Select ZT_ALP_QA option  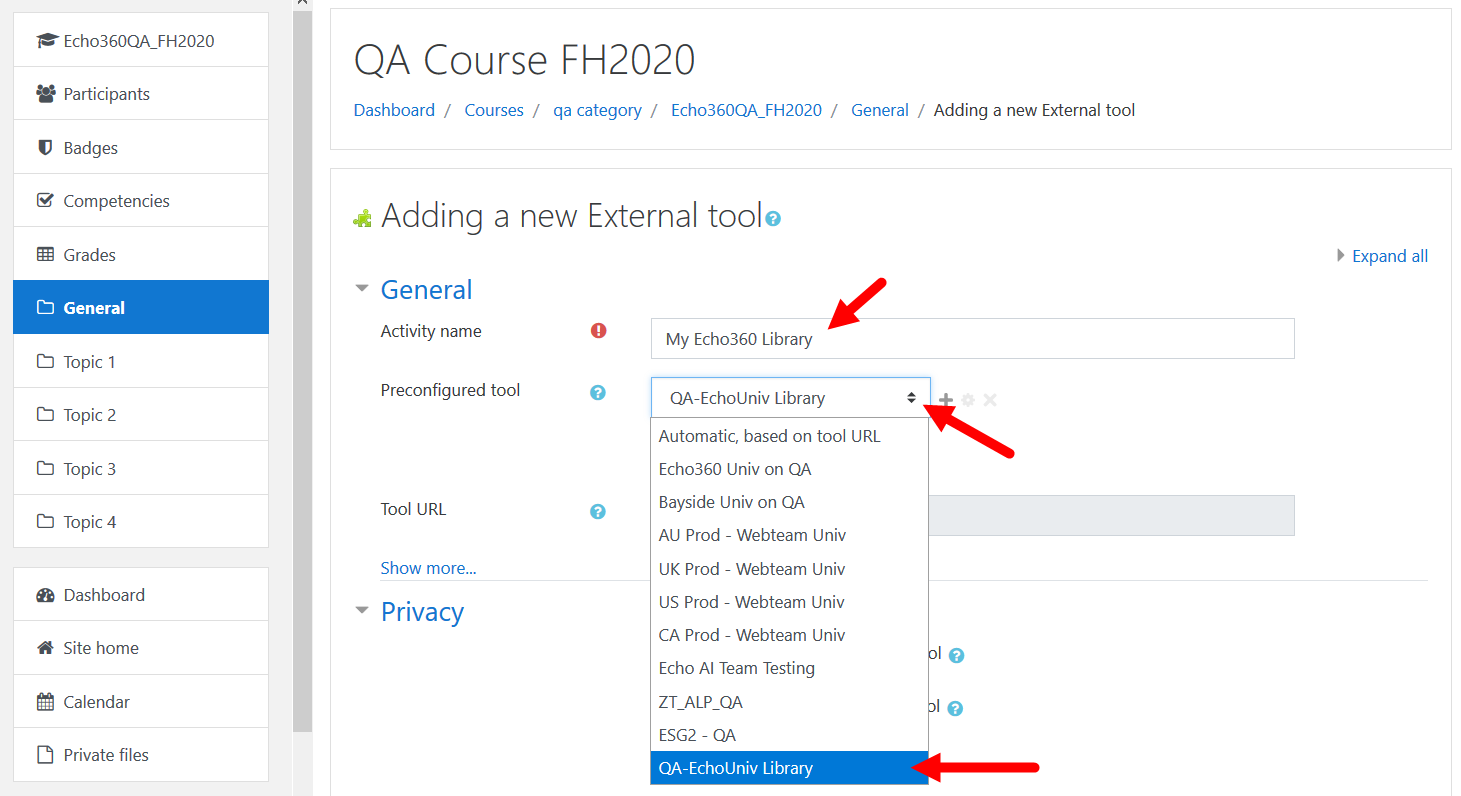click(789, 702)
